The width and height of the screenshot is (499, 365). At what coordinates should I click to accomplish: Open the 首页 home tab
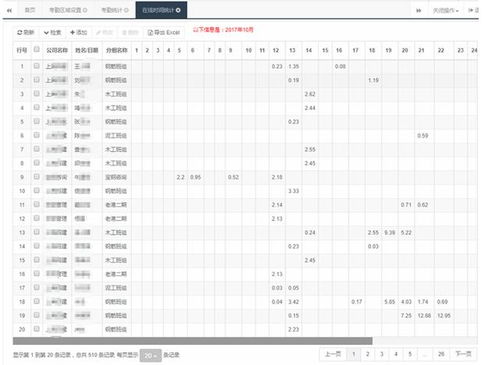point(30,10)
